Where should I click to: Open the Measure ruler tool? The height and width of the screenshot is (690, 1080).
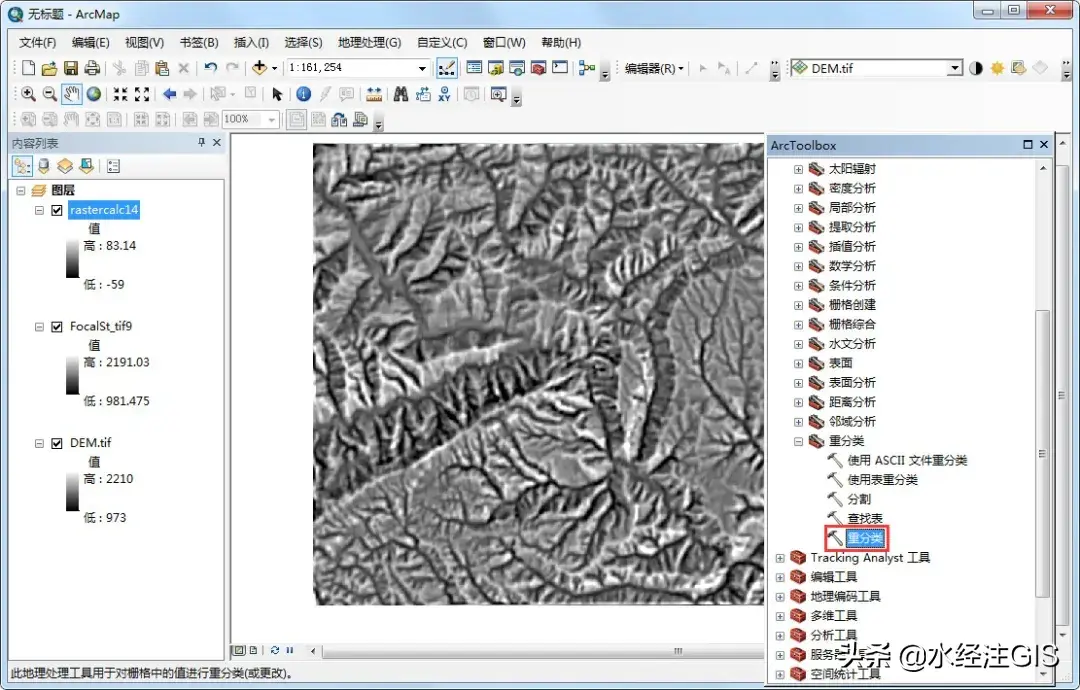(x=374, y=94)
